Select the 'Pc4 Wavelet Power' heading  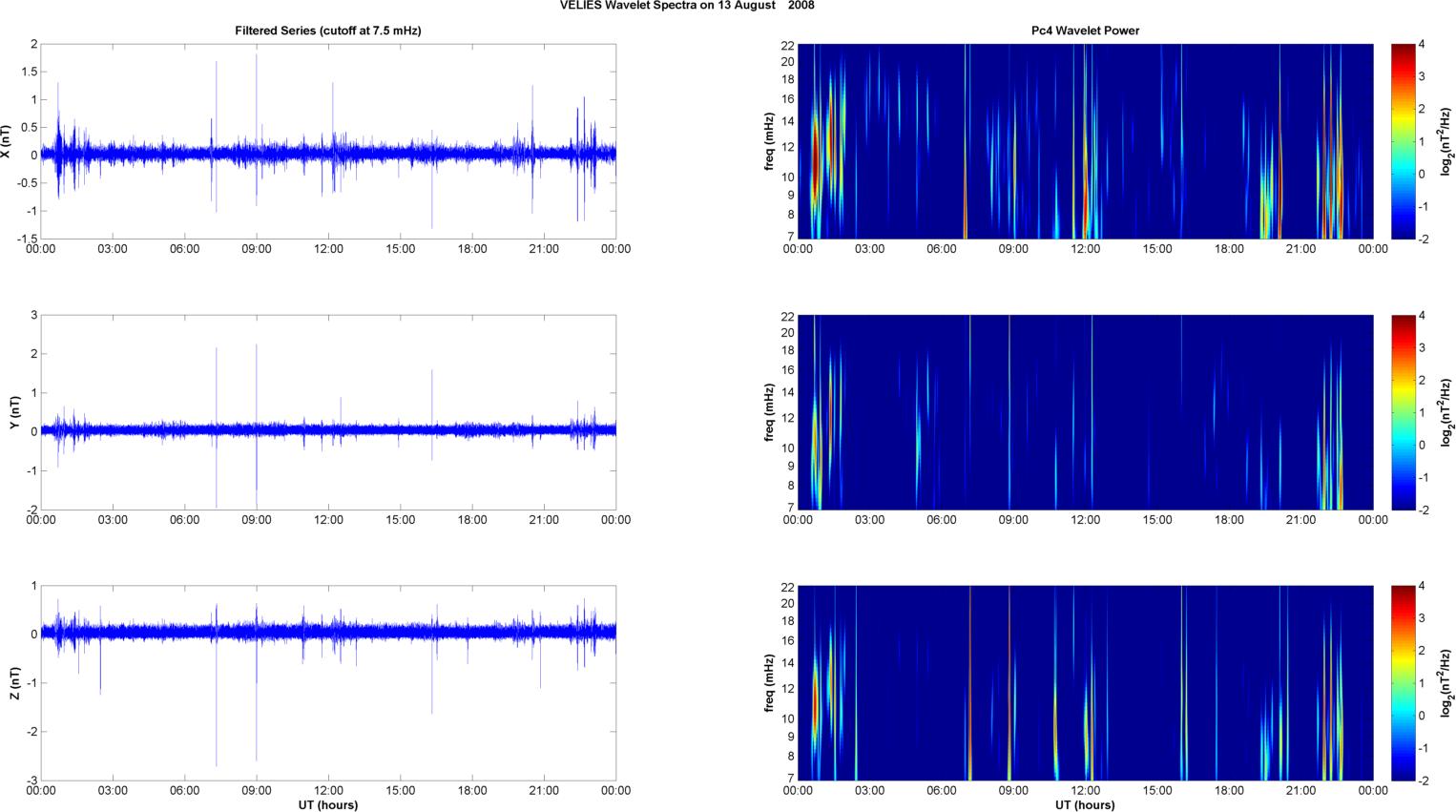1085,31
